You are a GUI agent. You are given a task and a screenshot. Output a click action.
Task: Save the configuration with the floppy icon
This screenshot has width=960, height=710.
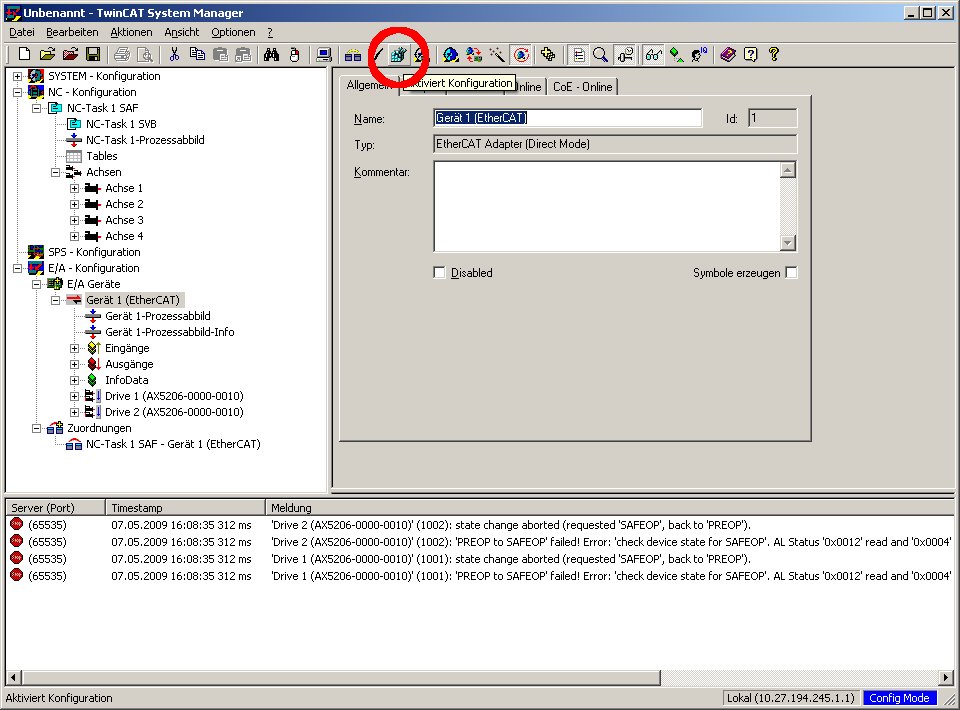pos(93,54)
